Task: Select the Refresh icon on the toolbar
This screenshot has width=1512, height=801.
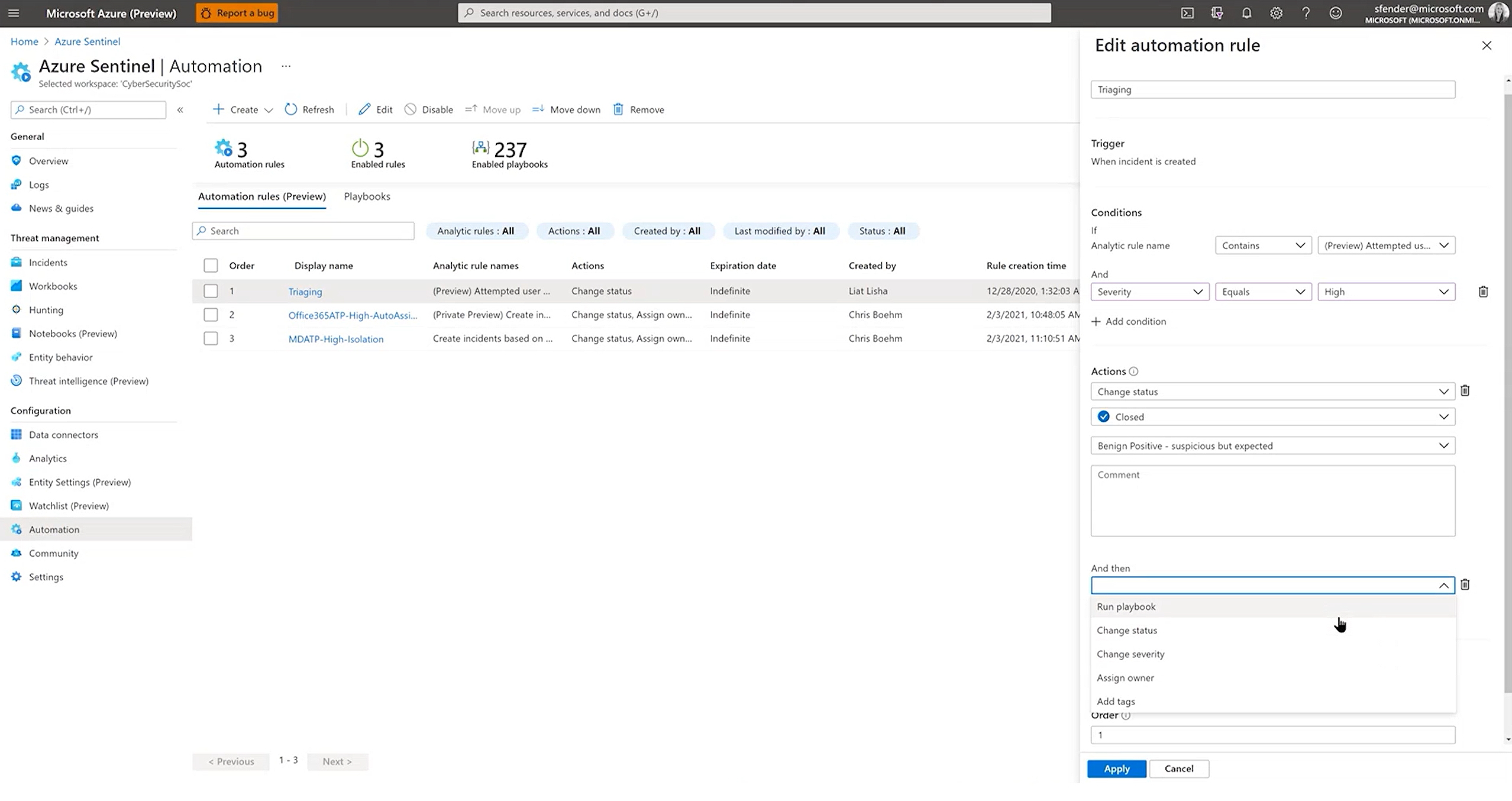Action: pos(290,109)
